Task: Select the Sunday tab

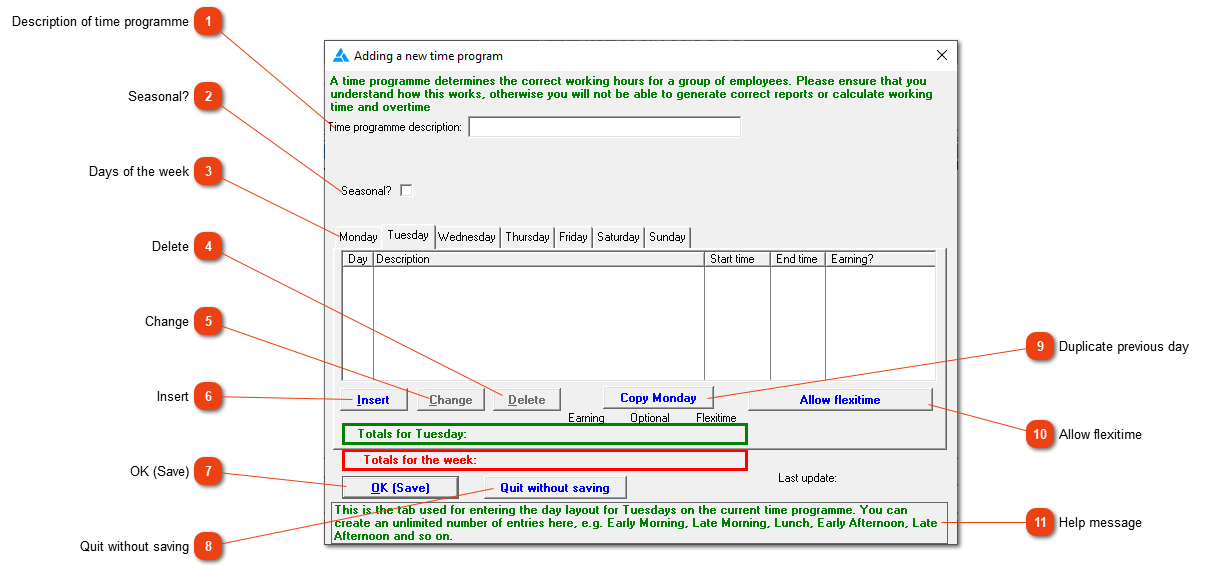Action: 667,237
